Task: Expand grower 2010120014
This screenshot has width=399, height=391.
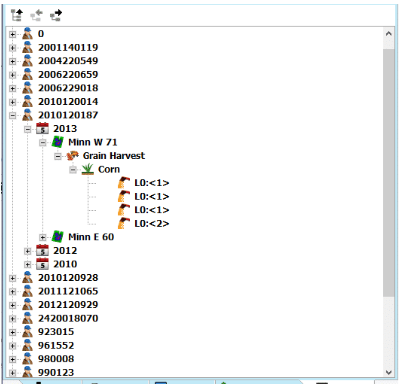Action: 12,102
